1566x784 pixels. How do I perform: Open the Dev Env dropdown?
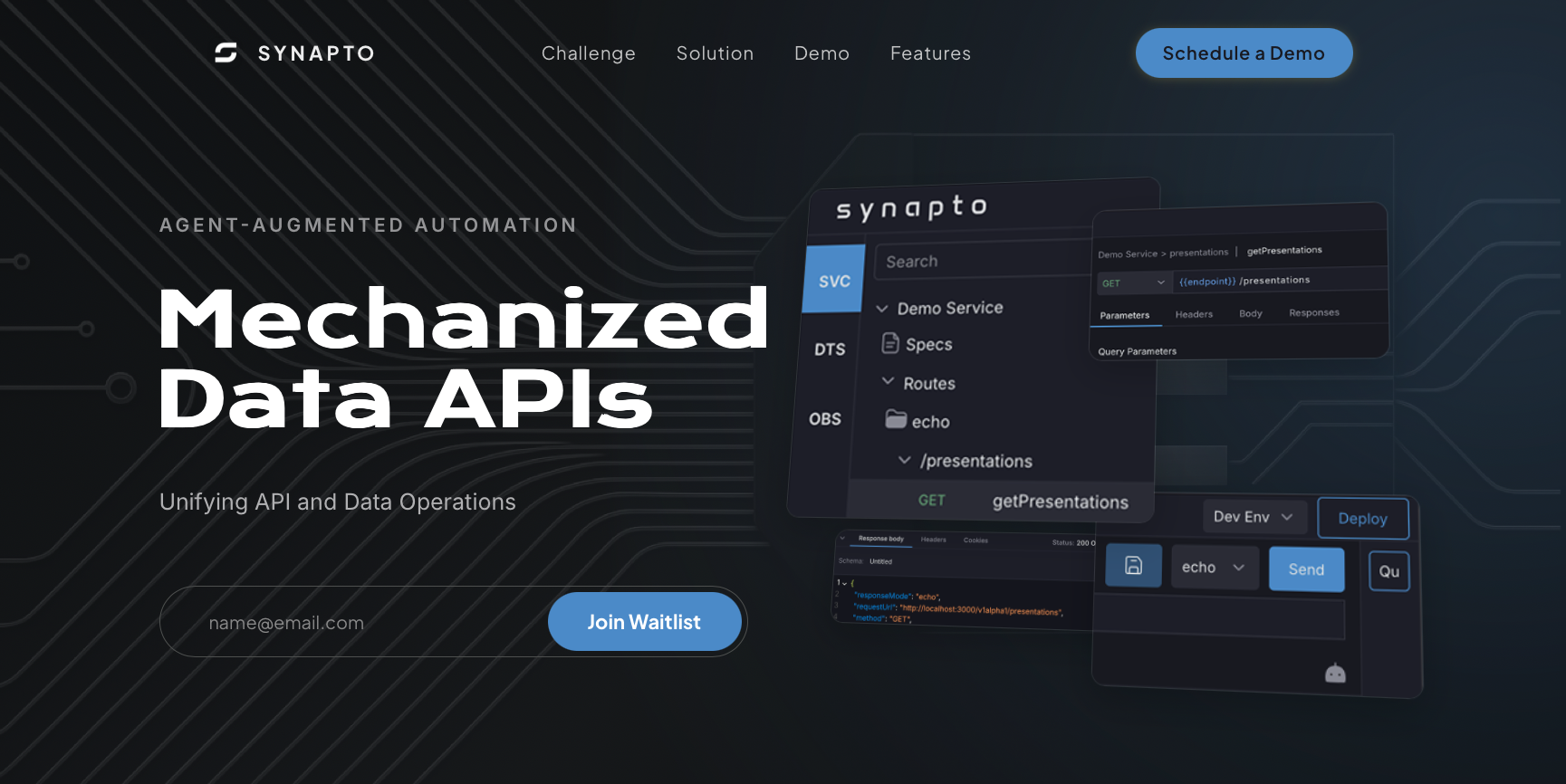point(1254,517)
